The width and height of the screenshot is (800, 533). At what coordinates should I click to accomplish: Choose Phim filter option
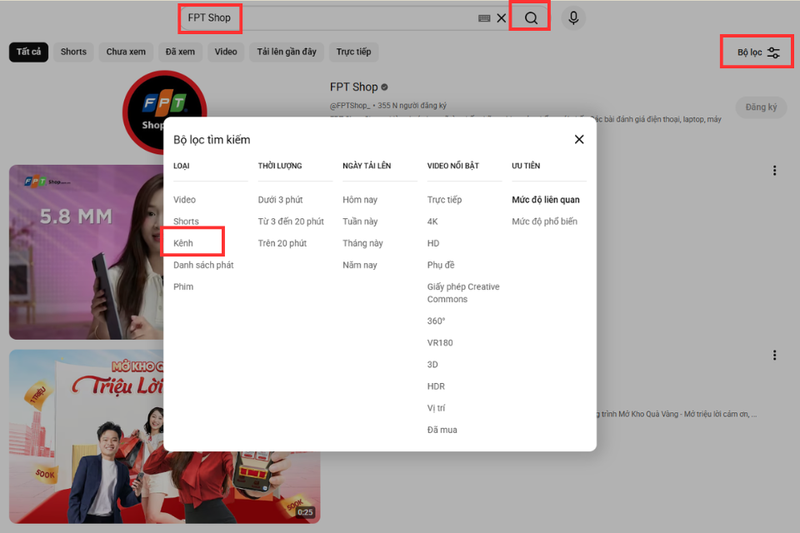click(x=183, y=287)
